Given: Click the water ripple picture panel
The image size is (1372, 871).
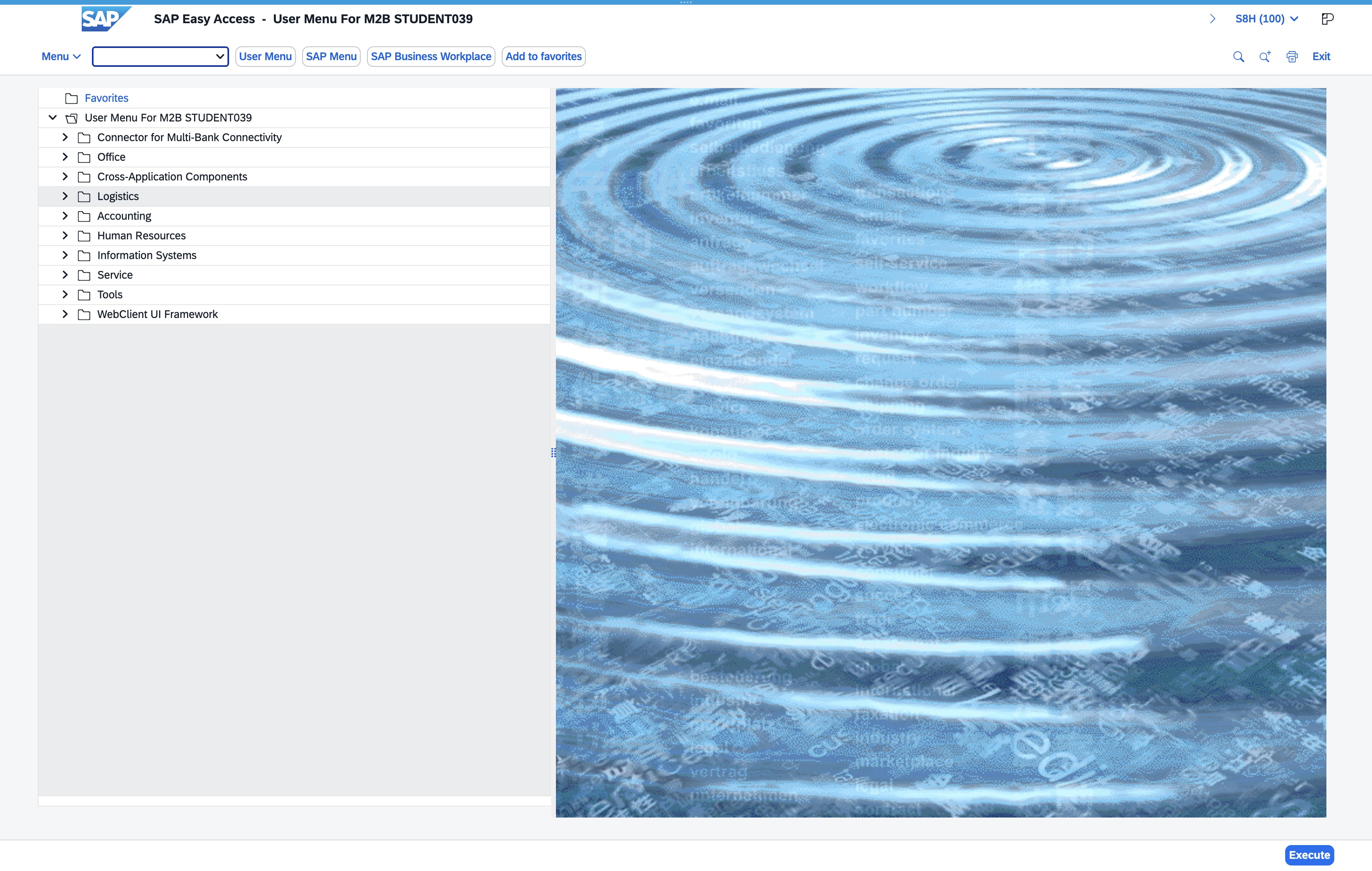Looking at the screenshot, I should [x=941, y=453].
